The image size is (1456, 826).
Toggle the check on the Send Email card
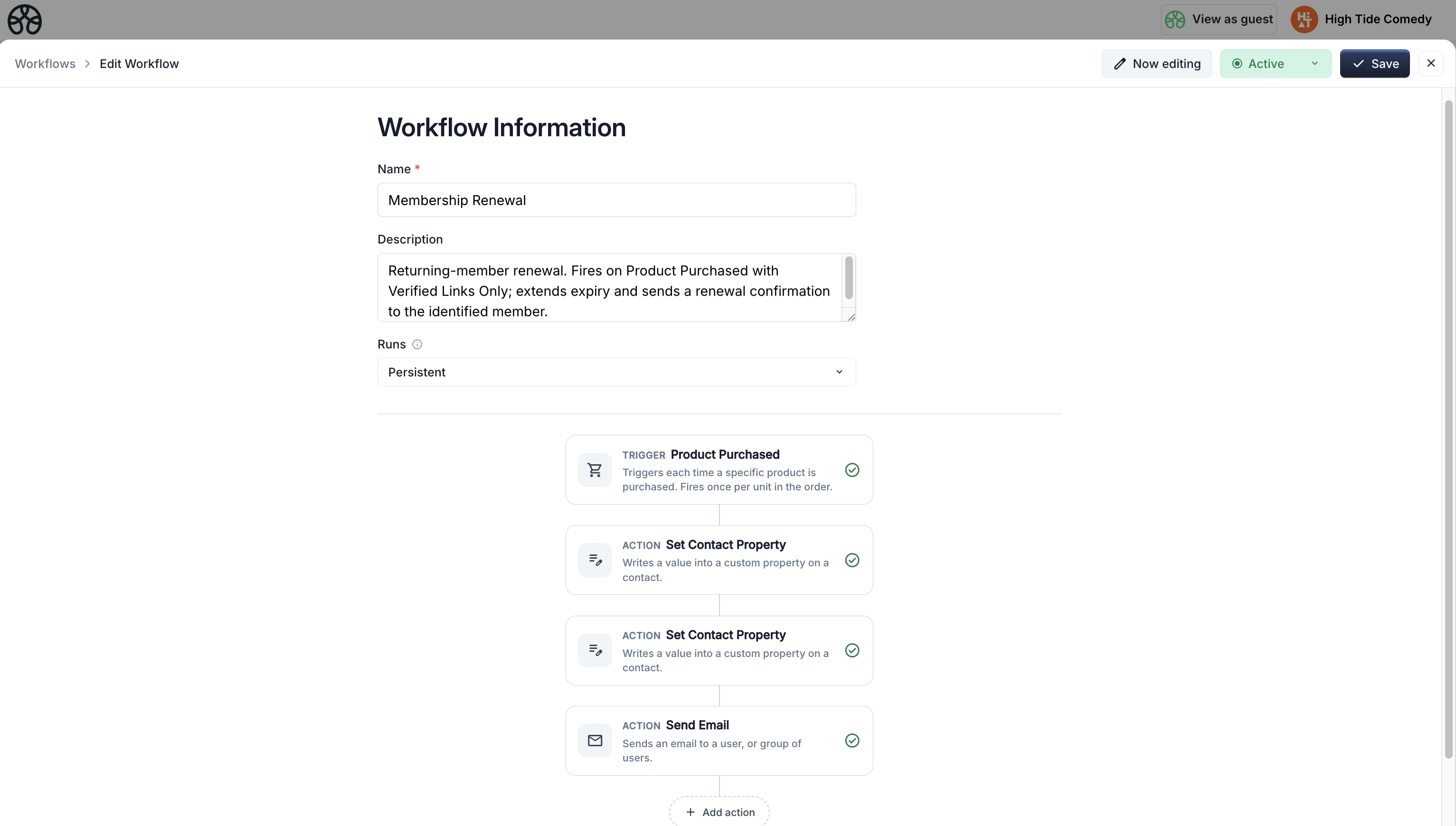coord(851,741)
